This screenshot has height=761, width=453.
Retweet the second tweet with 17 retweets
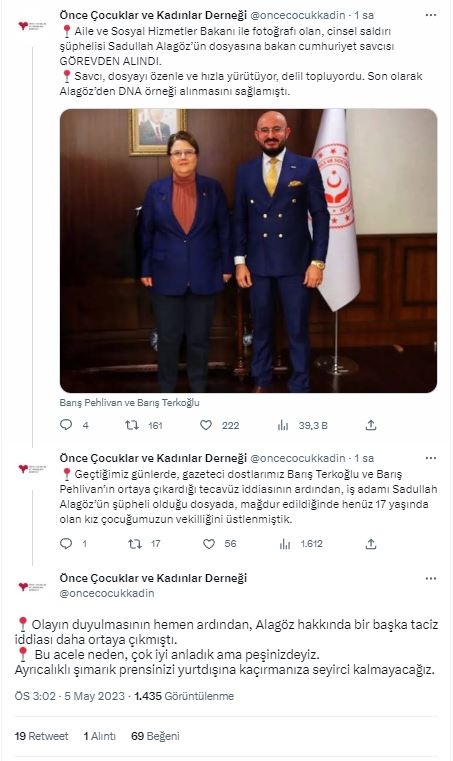point(134,544)
